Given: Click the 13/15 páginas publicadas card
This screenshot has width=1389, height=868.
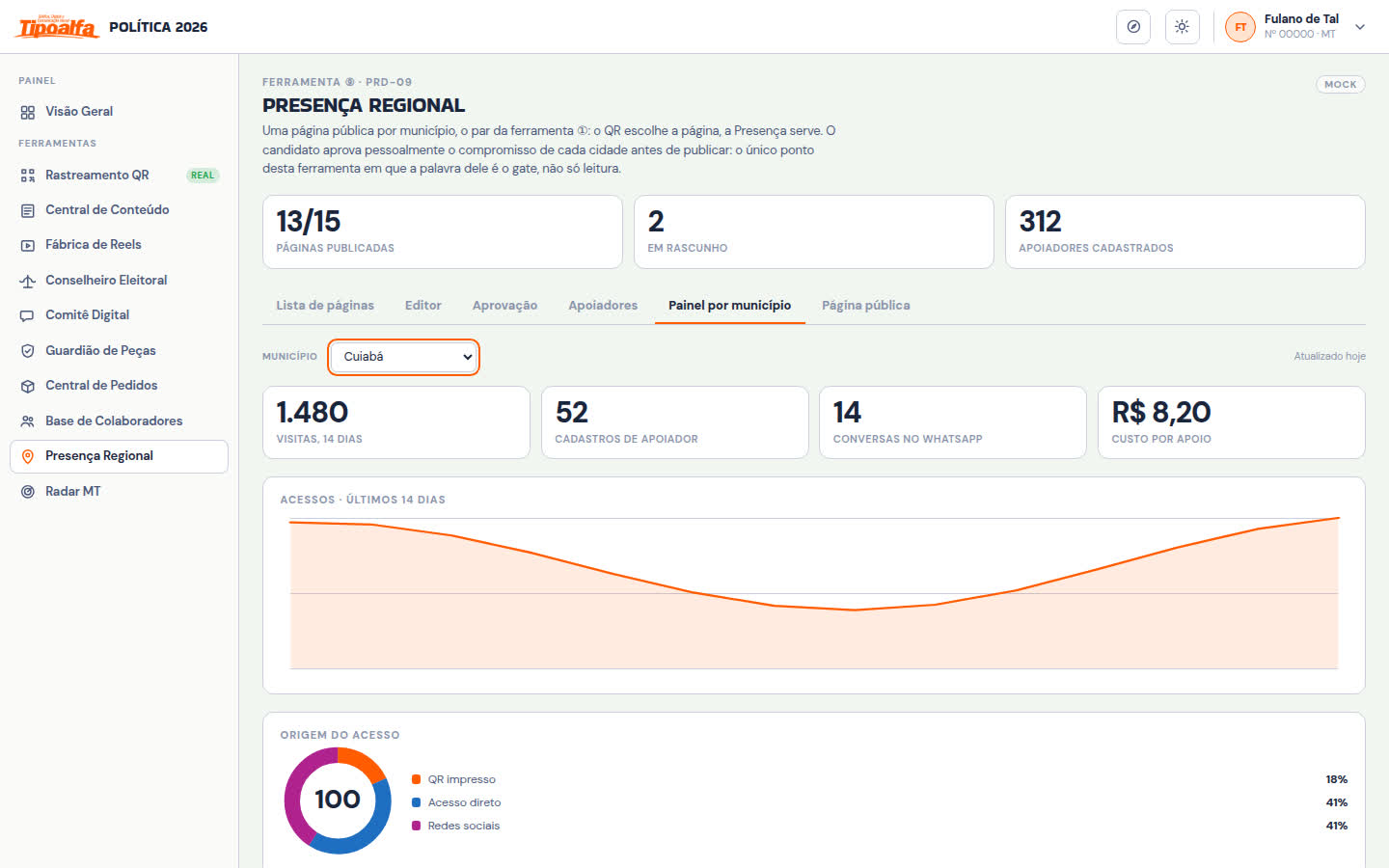Looking at the screenshot, I should [x=443, y=232].
